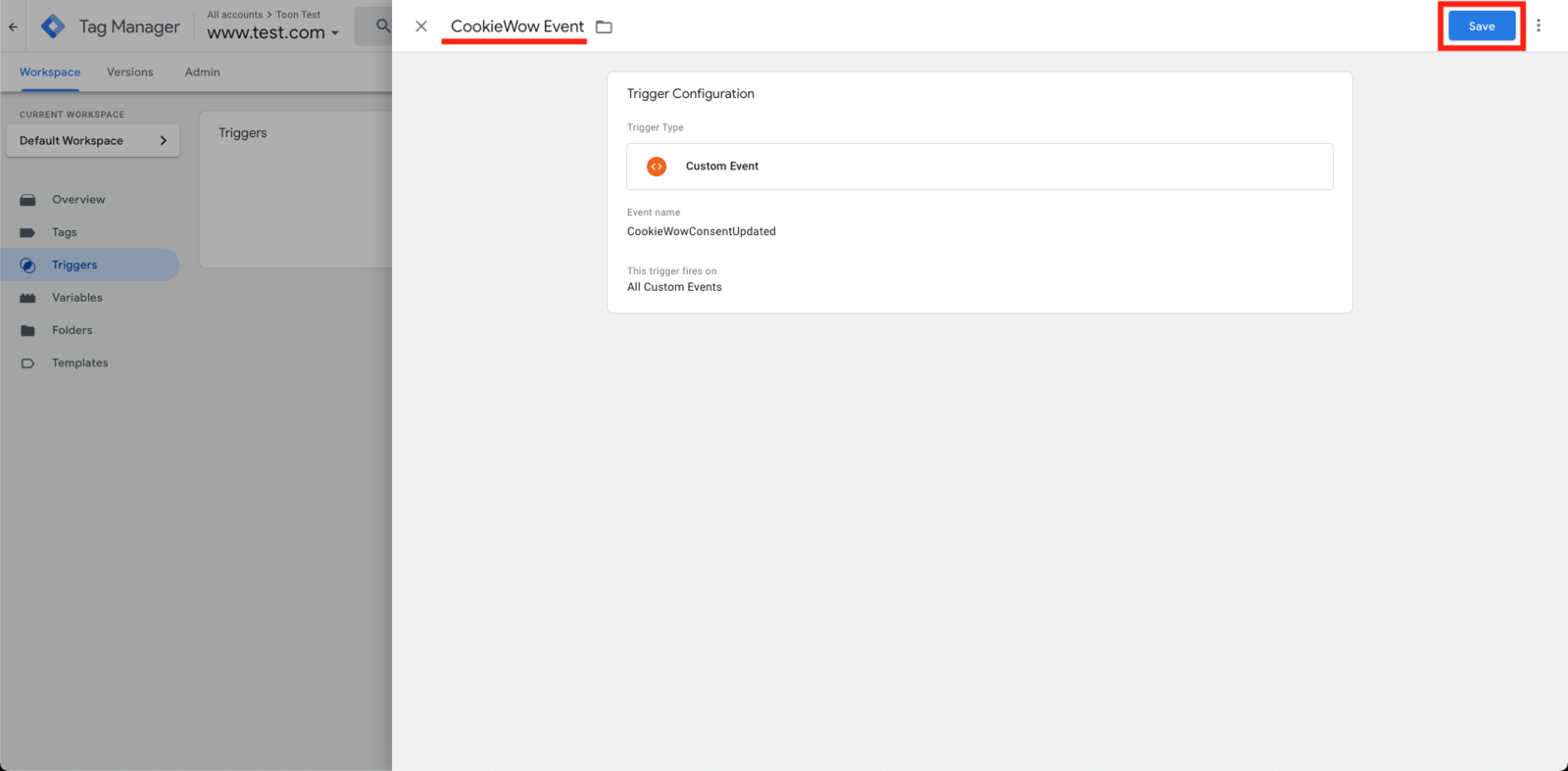Close the trigger editor panel

[x=421, y=26]
